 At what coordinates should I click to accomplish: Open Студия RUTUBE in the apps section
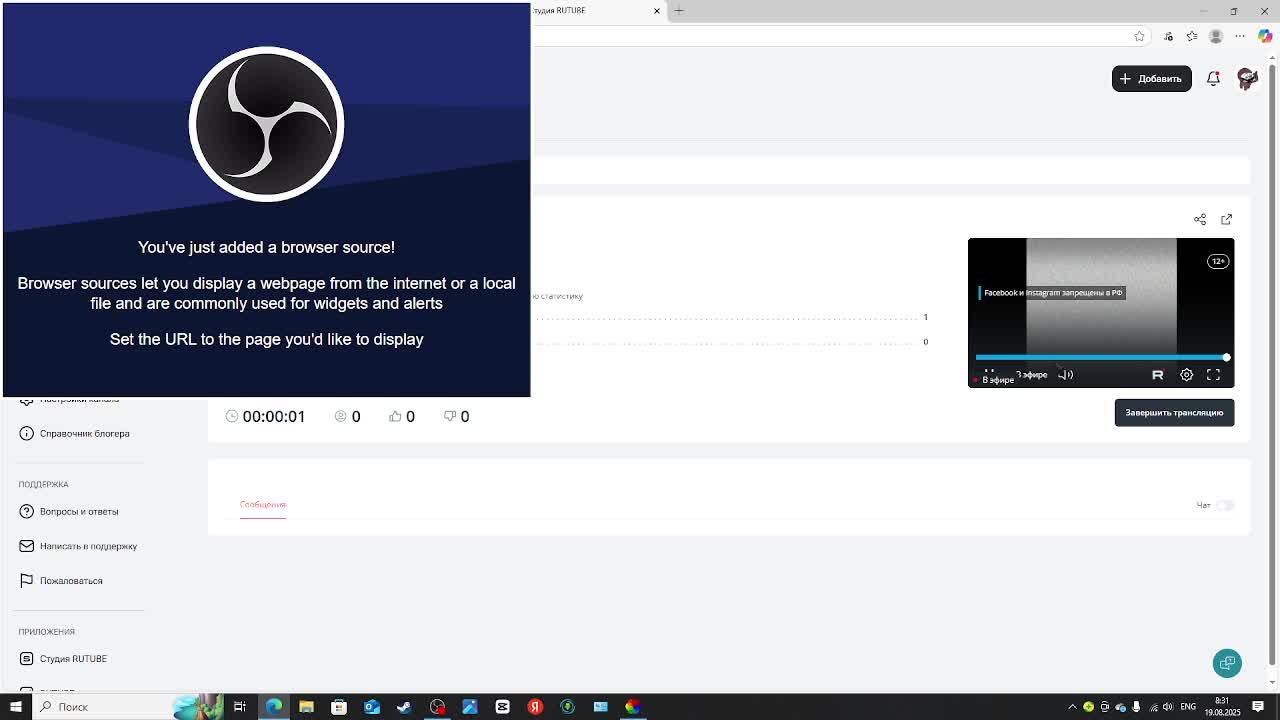73,659
